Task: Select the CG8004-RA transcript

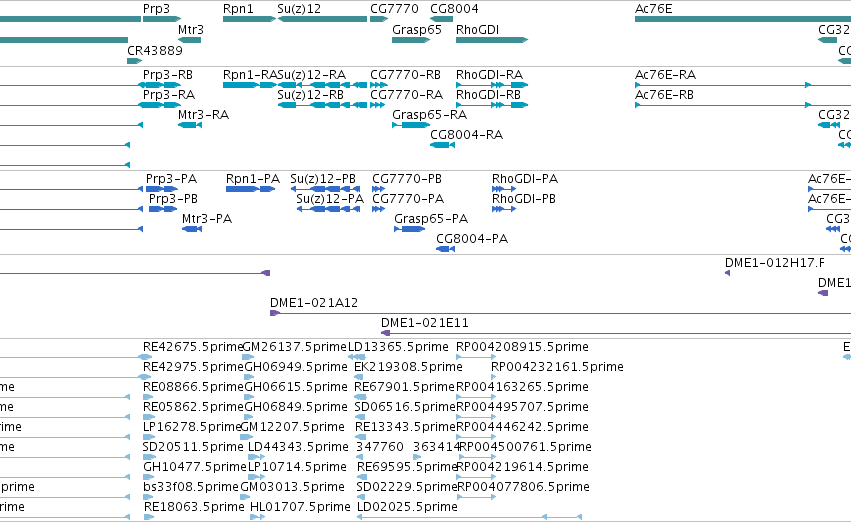Action: [442, 145]
